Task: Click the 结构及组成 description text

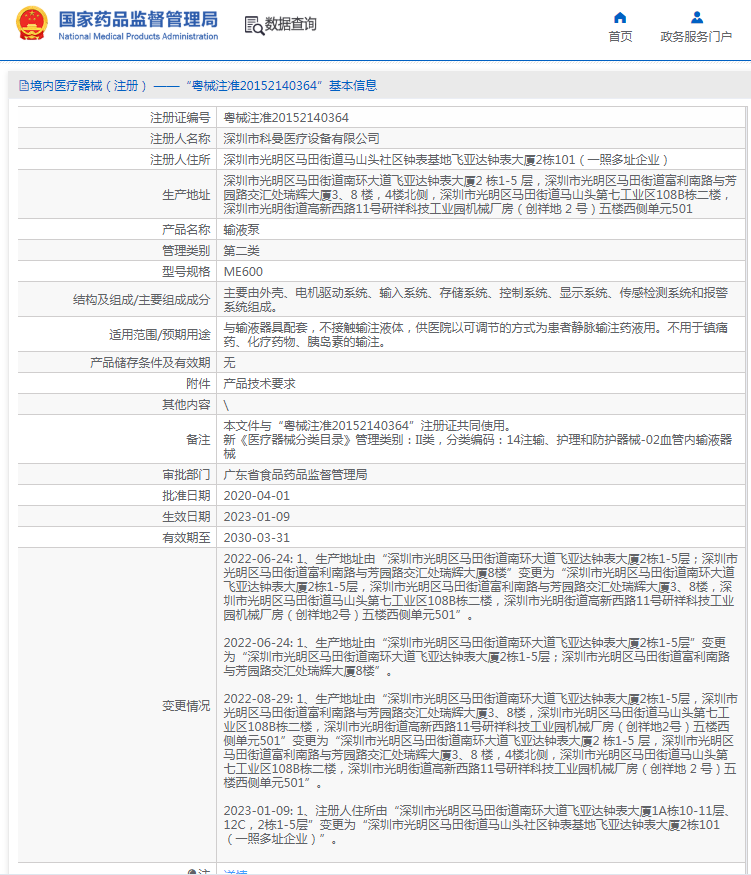Action: pos(475,300)
